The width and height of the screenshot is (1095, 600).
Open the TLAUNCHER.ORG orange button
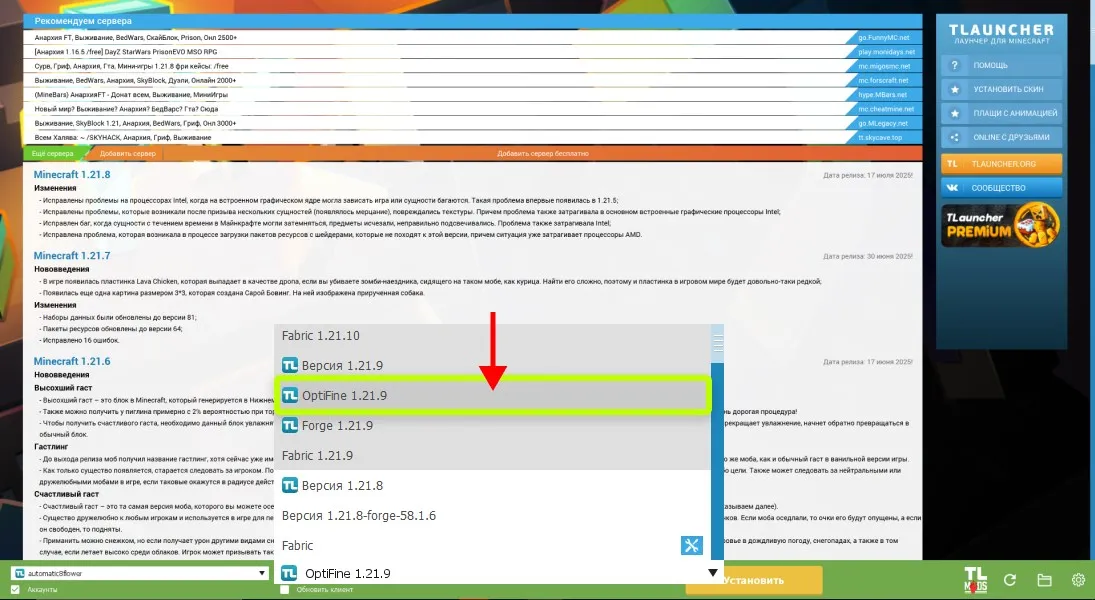(x=1001, y=163)
